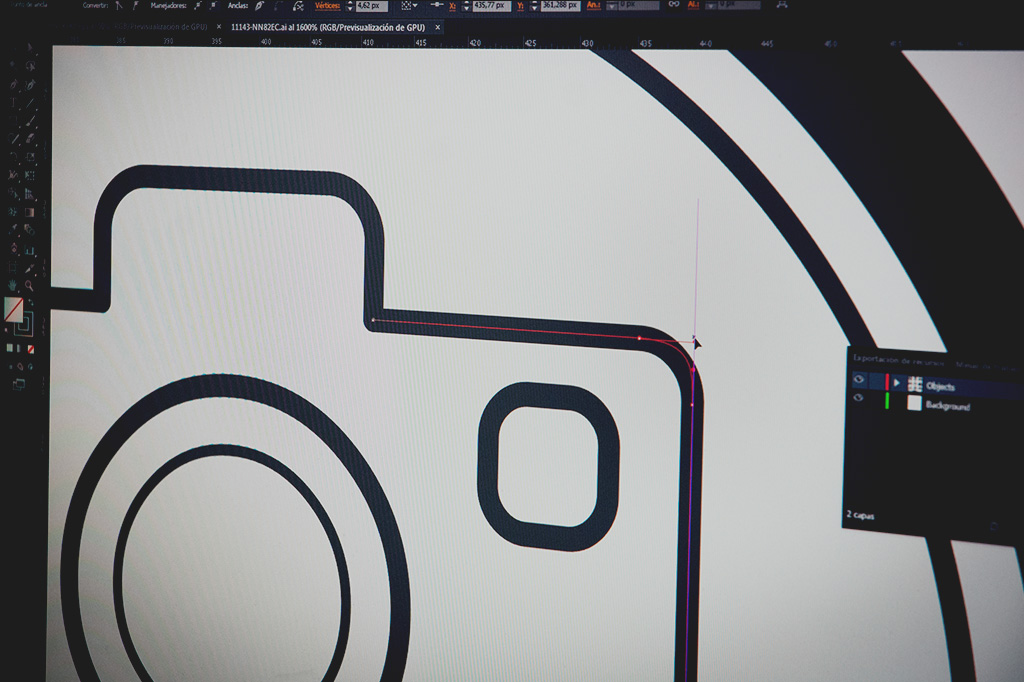Open the Change Screen Mode button

click(20, 383)
